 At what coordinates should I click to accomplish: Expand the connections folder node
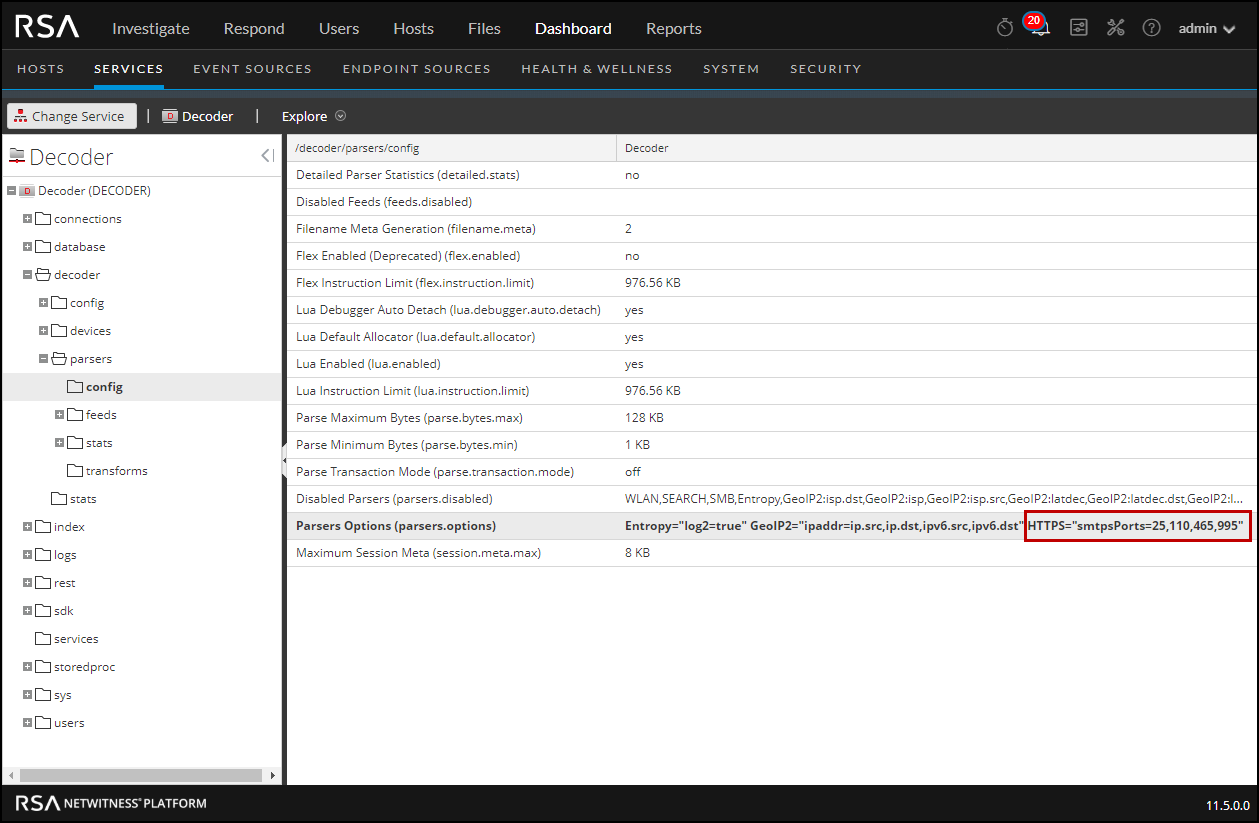pyautogui.click(x=28, y=219)
